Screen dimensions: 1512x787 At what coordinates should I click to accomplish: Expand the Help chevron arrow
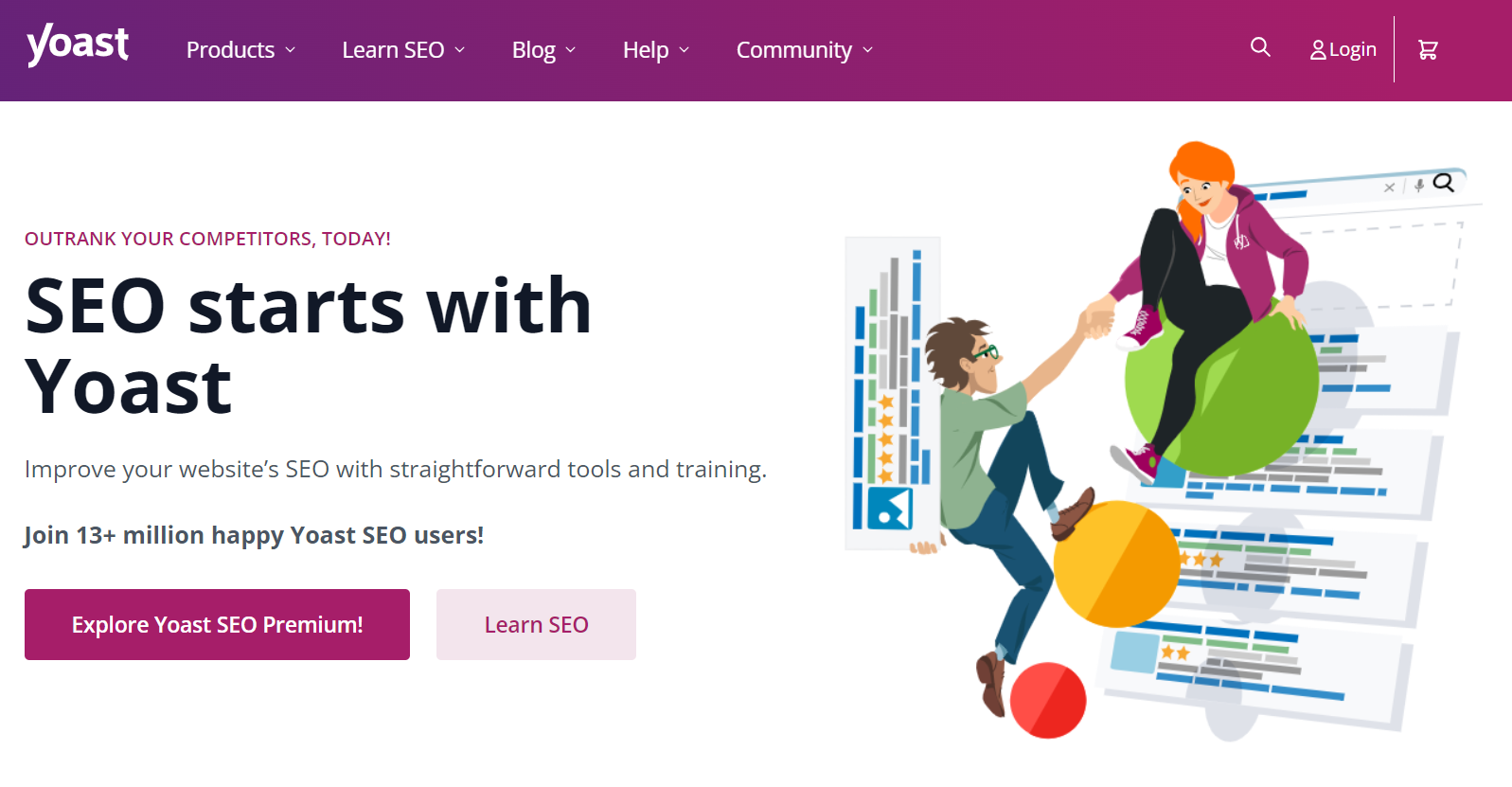click(x=685, y=50)
